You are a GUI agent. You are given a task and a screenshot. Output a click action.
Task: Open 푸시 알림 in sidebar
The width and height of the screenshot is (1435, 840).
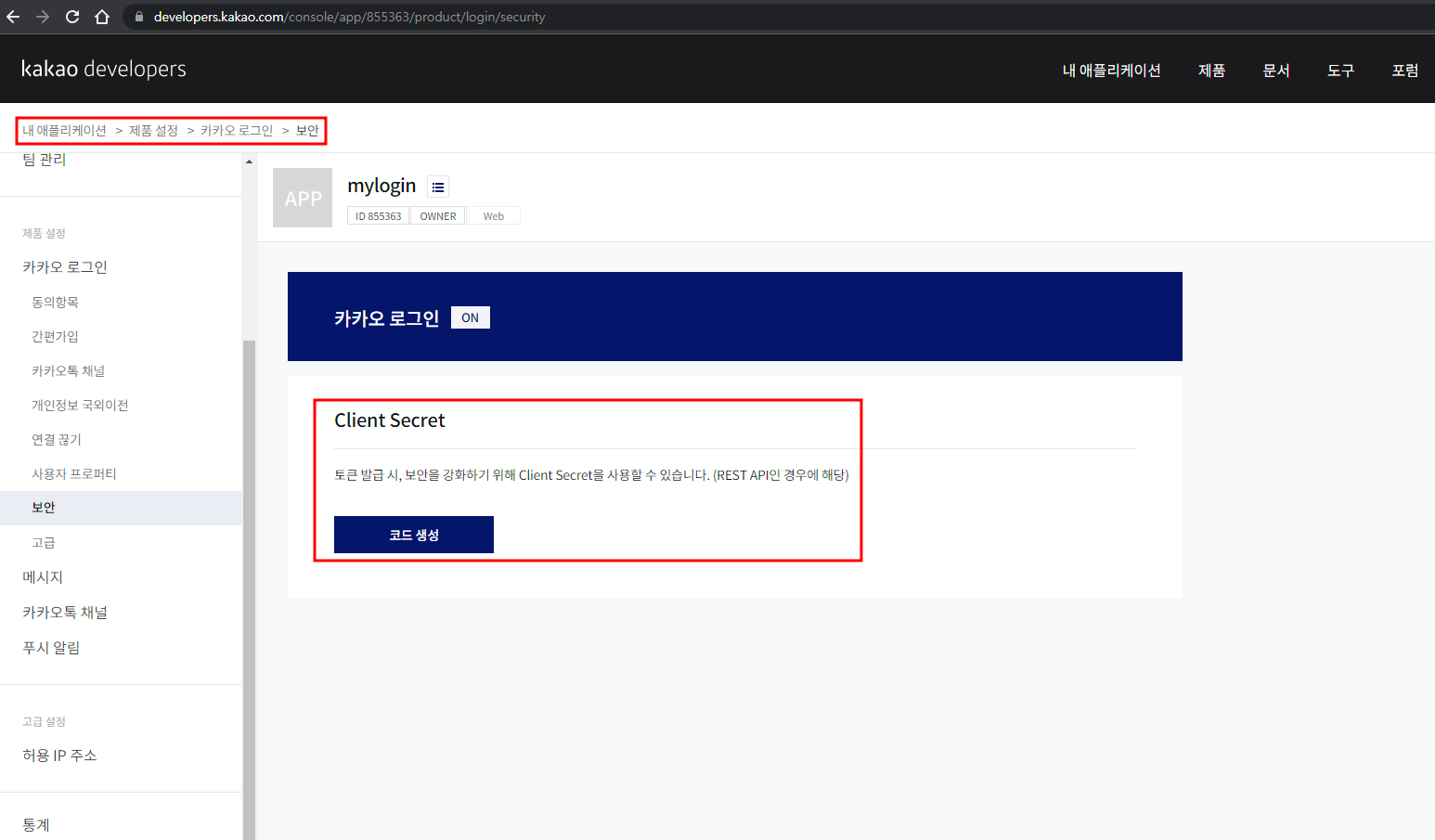click(x=51, y=648)
